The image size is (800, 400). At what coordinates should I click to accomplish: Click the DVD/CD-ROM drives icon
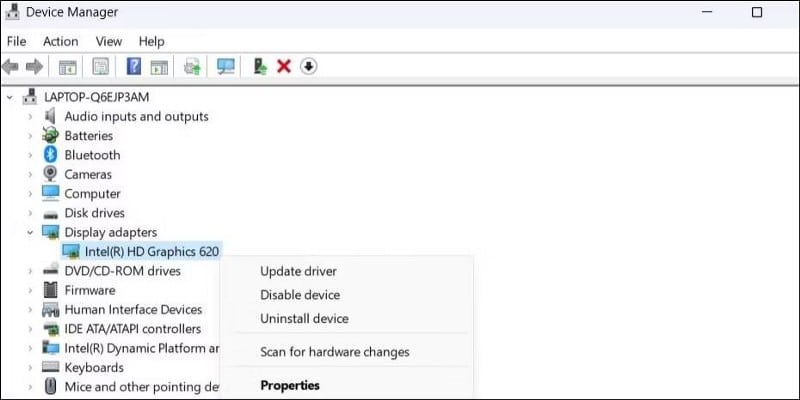(x=50, y=270)
